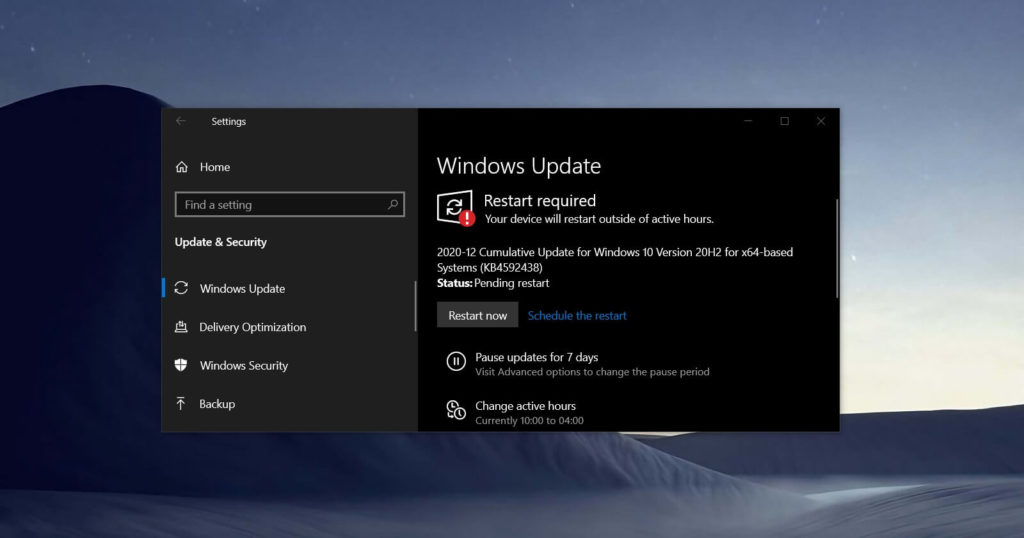Screen dimensions: 1024x538
Task: Maximize the Settings window
Action: pyautogui.click(x=784, y=121)
